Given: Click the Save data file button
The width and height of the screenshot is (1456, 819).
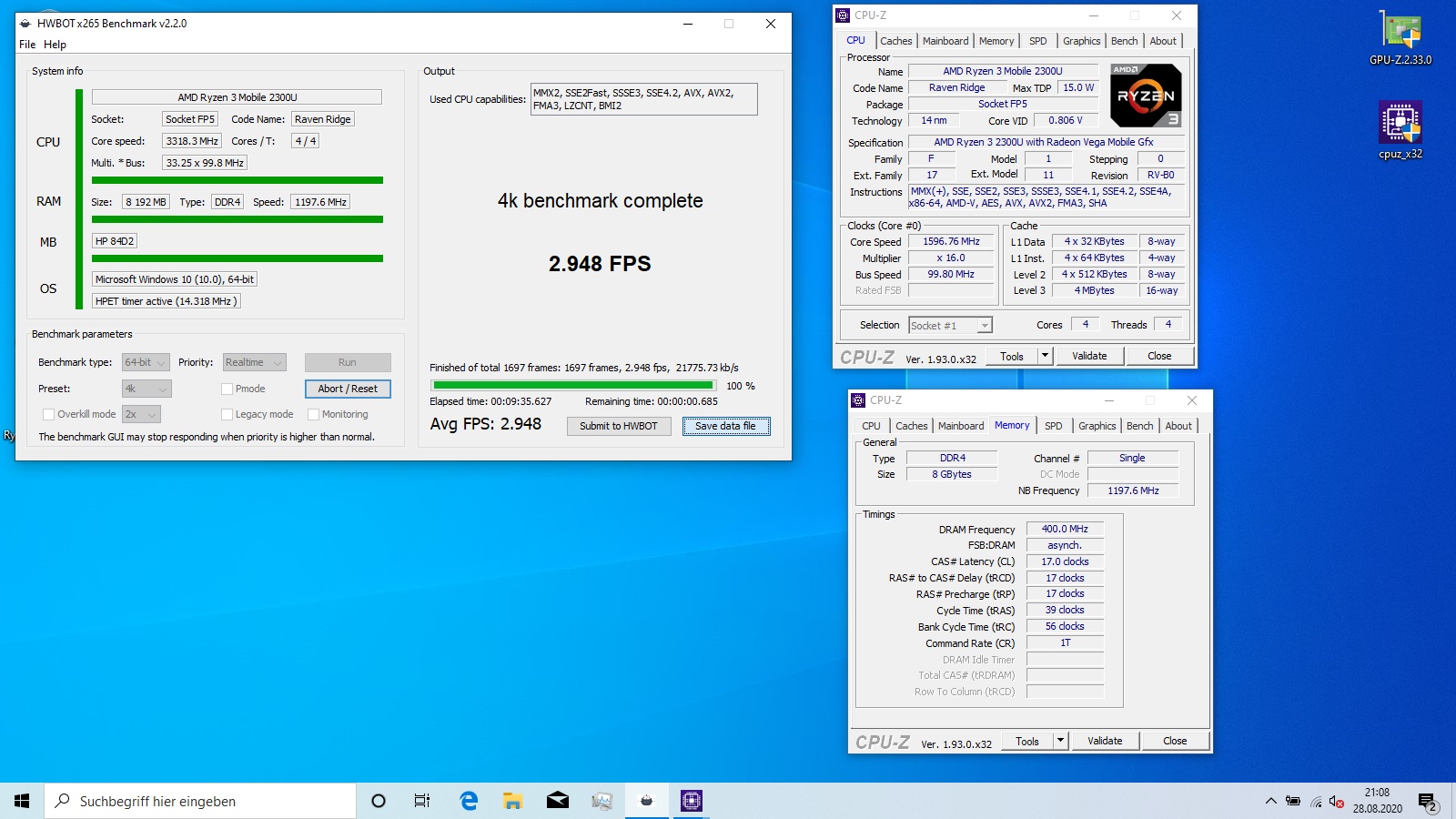Looking at the screenshot, I should click(x=726, y=426).
